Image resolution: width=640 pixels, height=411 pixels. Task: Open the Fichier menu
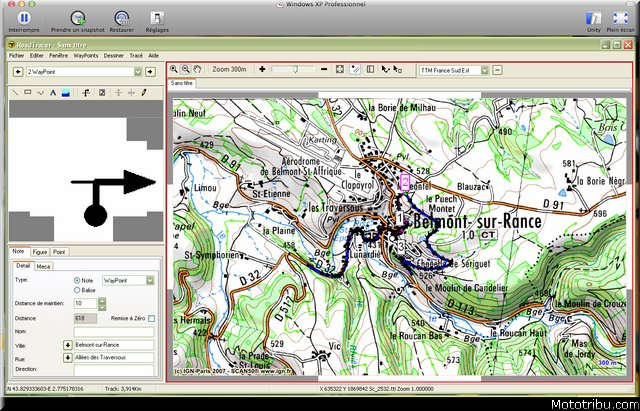[17, 56]
